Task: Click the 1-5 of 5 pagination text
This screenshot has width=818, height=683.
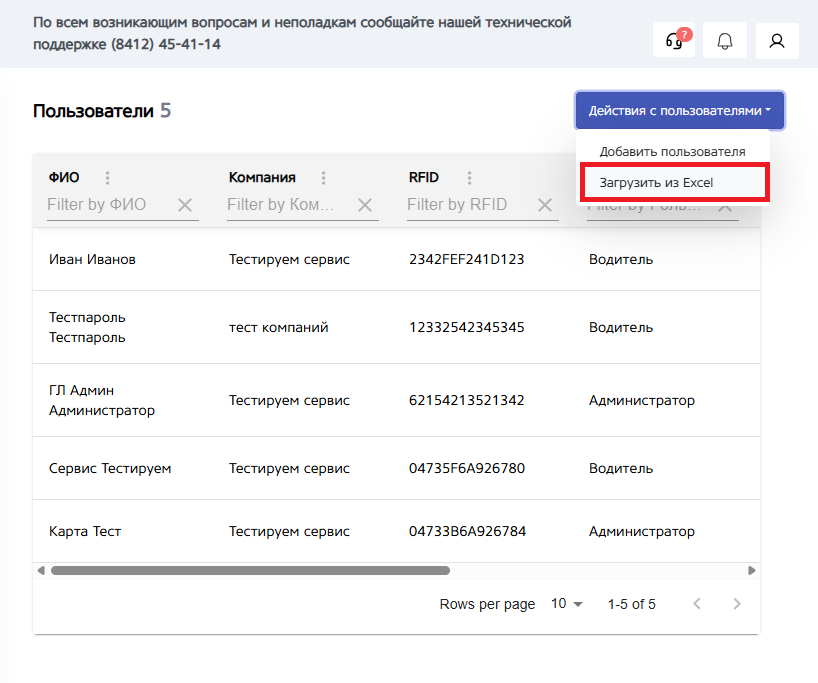Action: (x=631, y=604)
